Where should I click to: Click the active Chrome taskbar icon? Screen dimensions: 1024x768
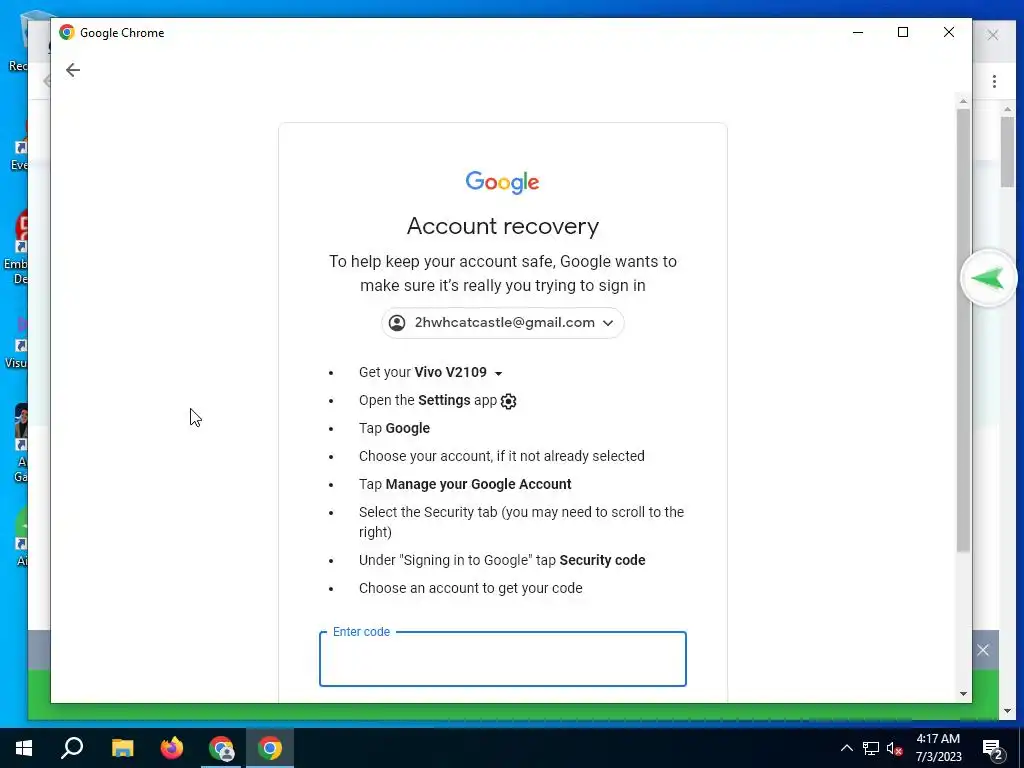[x=270, y=748]
